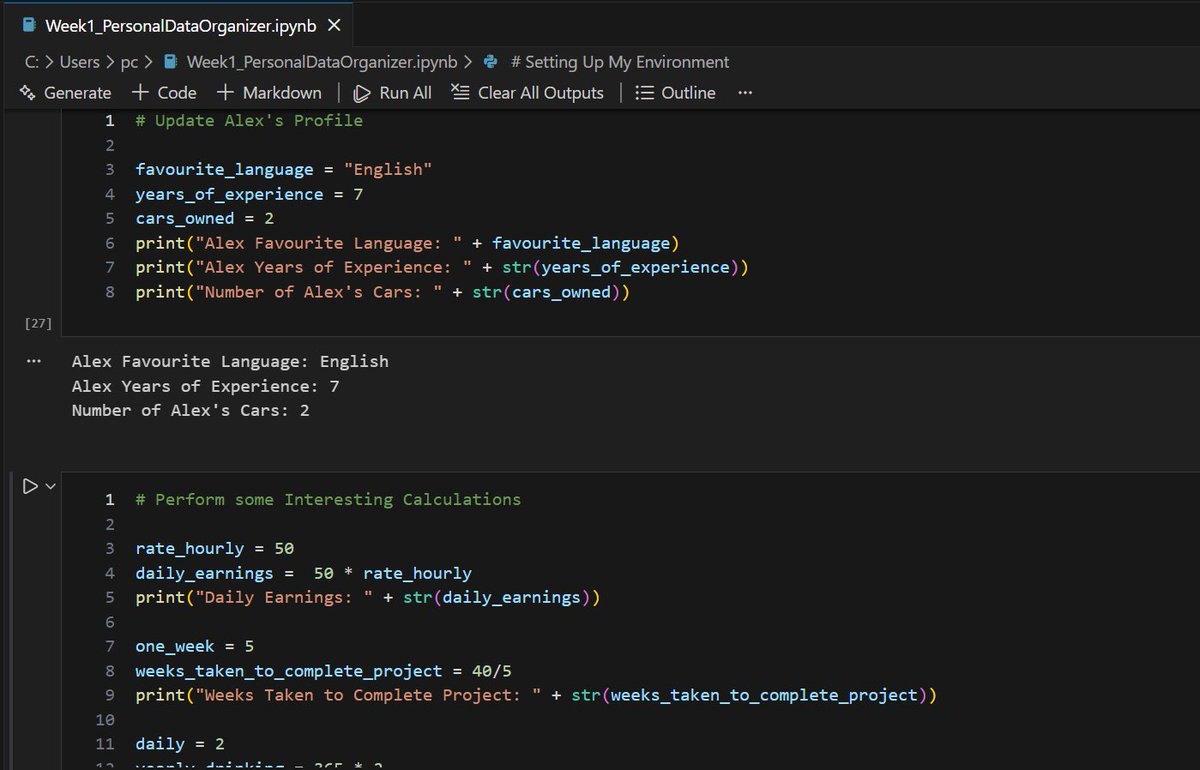1200x770 pixels.
Task: Click the Python icon in the breadcrumb
Action: (x=490, y=62)
